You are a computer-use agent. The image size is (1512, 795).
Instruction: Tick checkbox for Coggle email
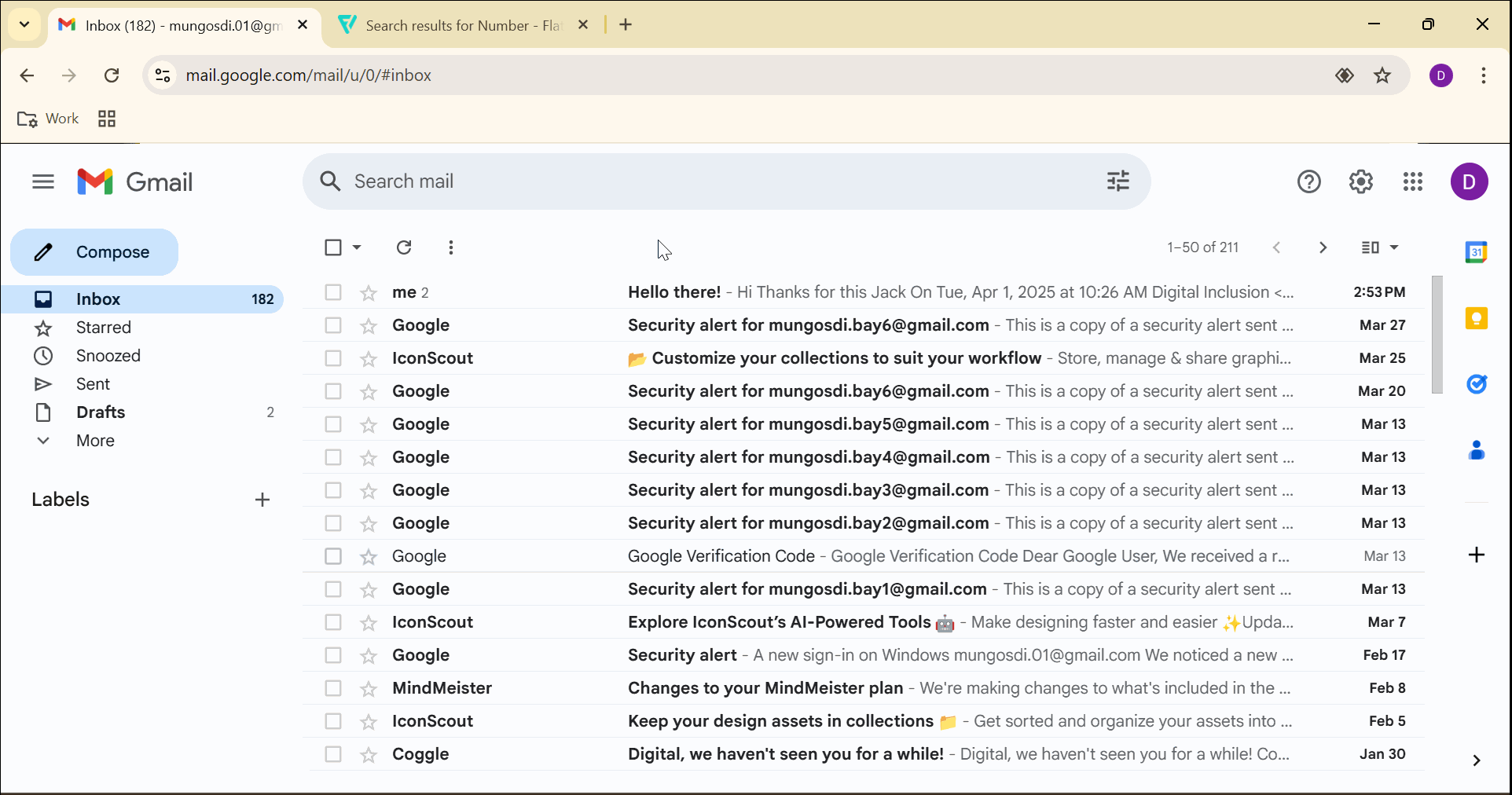pos(333,754)
